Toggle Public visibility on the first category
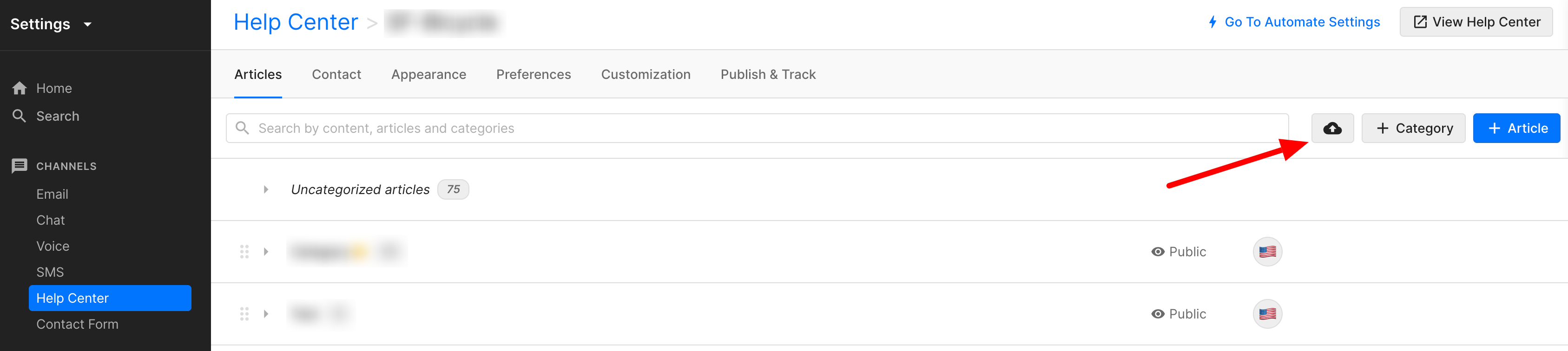 1179,251
